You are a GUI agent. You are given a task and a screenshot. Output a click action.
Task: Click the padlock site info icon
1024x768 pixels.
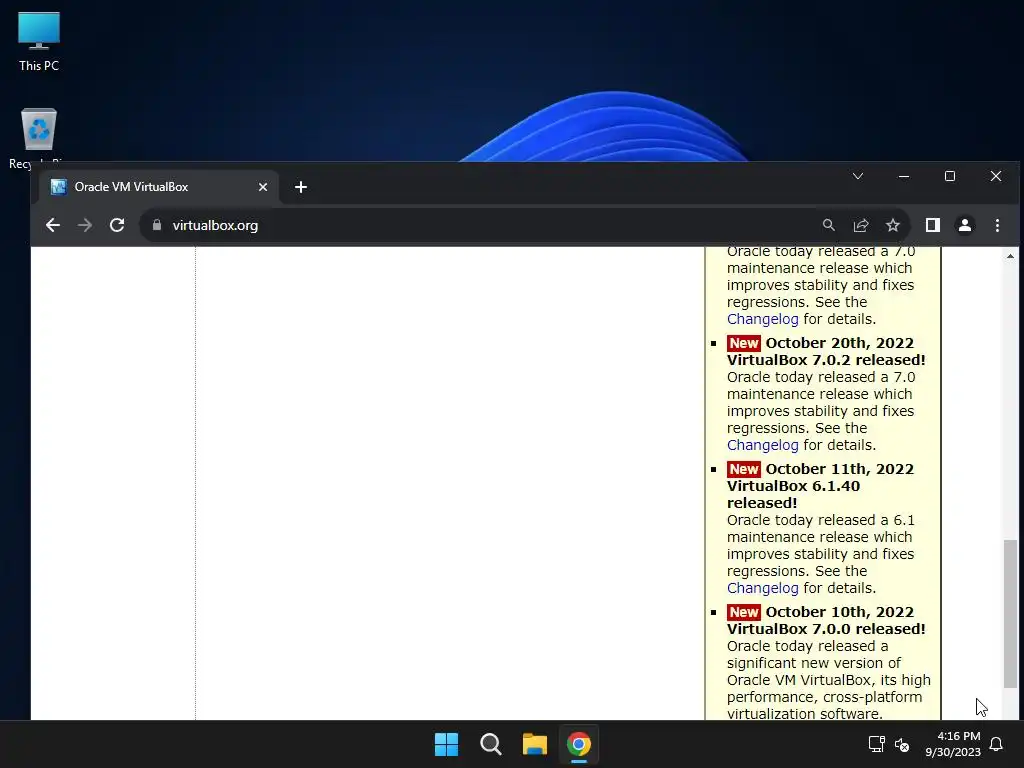point(157,225)
